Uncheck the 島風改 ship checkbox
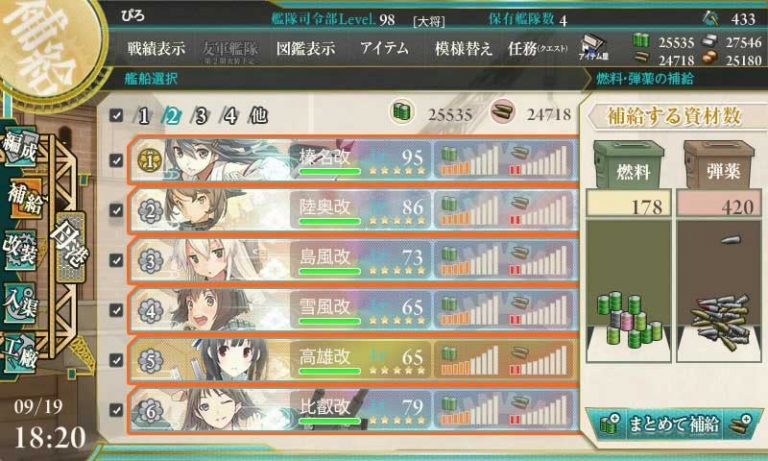 116,260
